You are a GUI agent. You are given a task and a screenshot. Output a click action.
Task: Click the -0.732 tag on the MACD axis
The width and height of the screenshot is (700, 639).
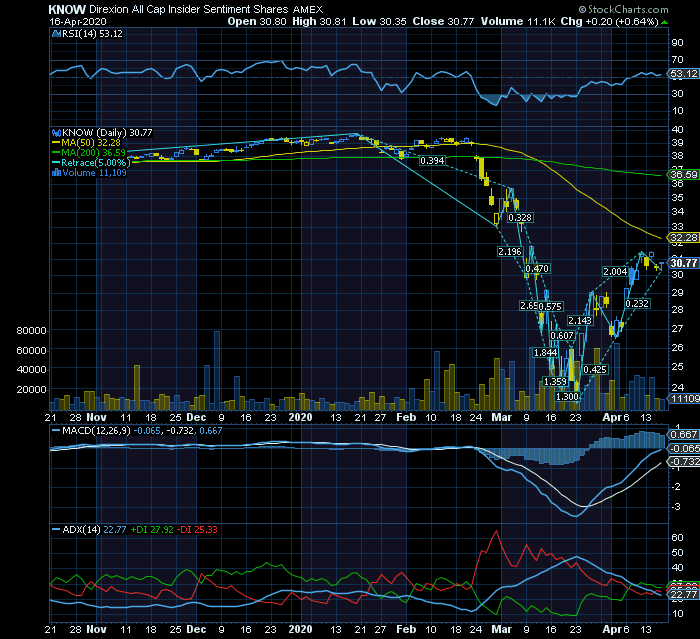coord(683,462)
